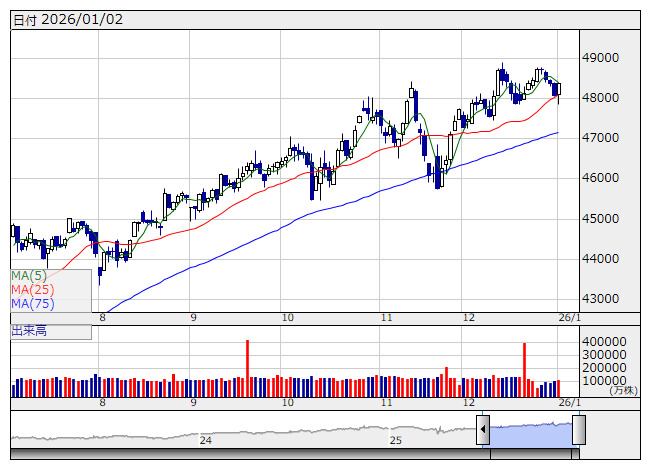Image resolution: width=653 pixels, height=470 pixels.
Task: Click the MA(5) legend label
Action: [x=29, y=276]
